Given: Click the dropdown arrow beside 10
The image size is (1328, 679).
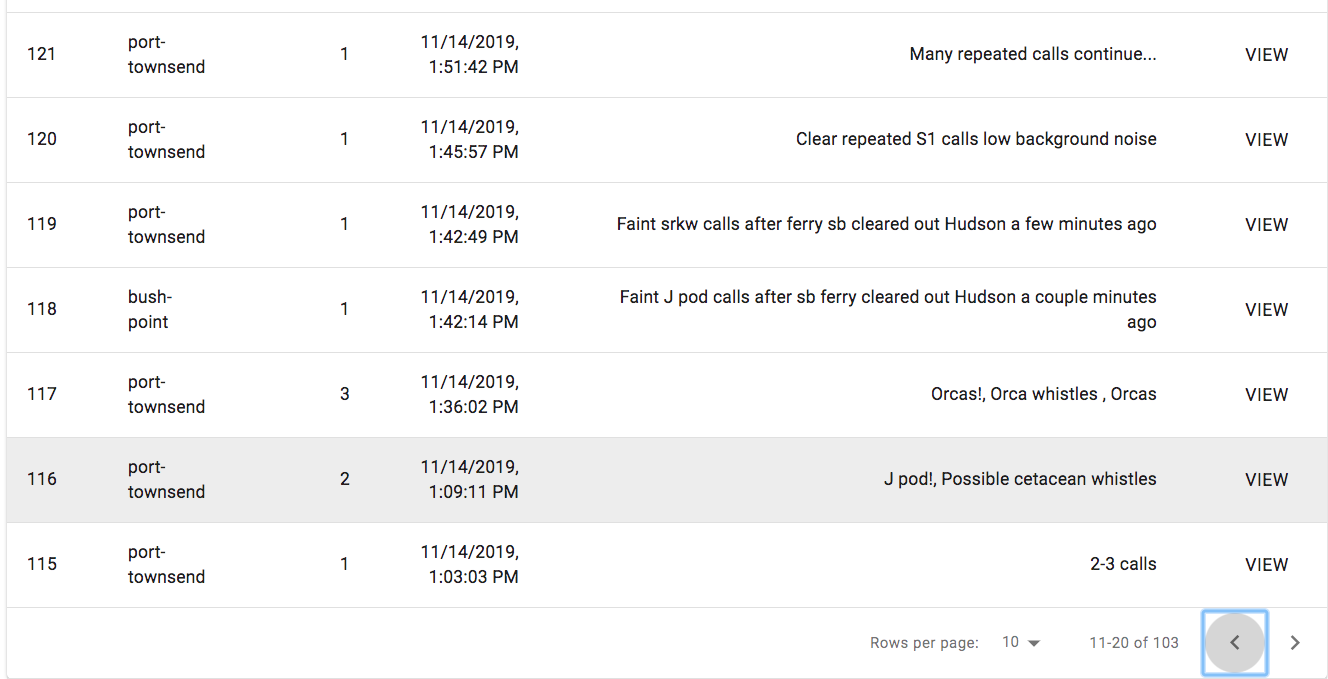Looking at the screenshot, I should pyautogui.click(x=1034, y=643).
